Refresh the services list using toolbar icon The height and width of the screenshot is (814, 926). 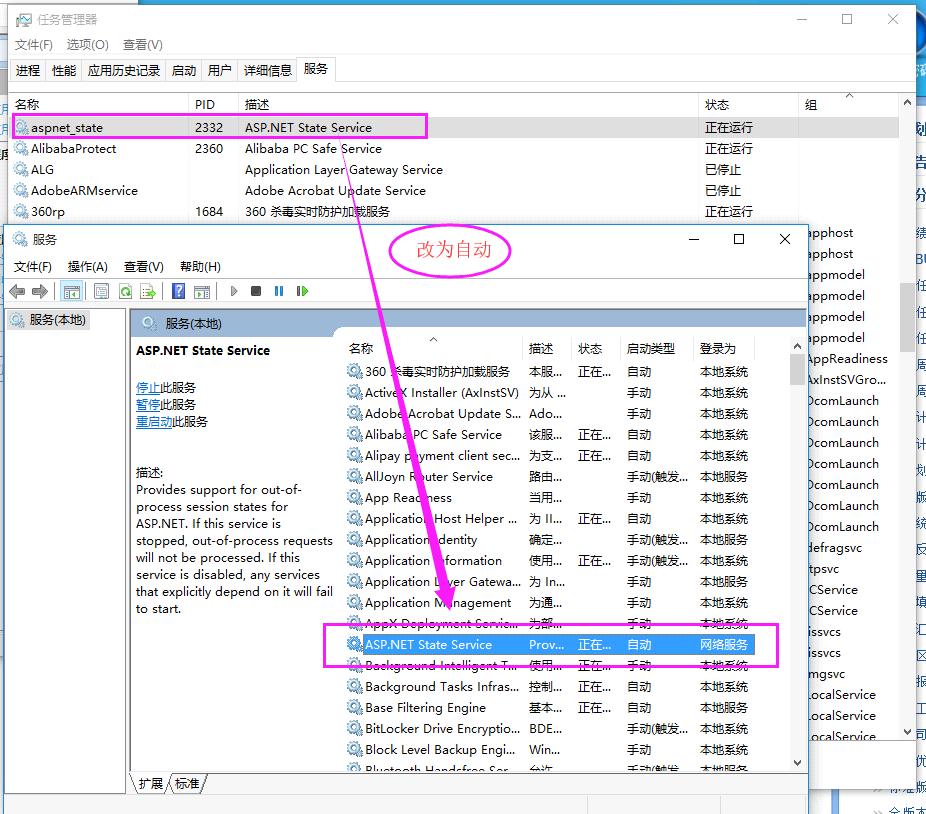[125, 291]
